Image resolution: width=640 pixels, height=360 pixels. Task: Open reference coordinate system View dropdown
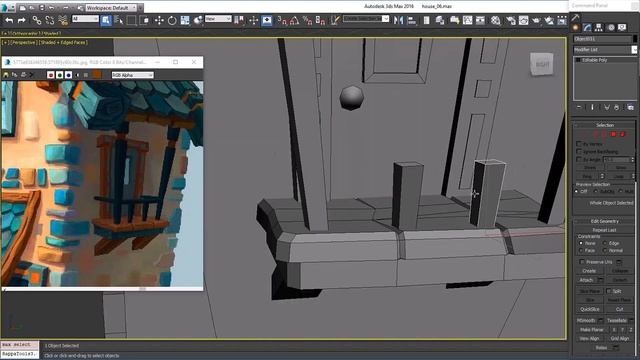218,19
